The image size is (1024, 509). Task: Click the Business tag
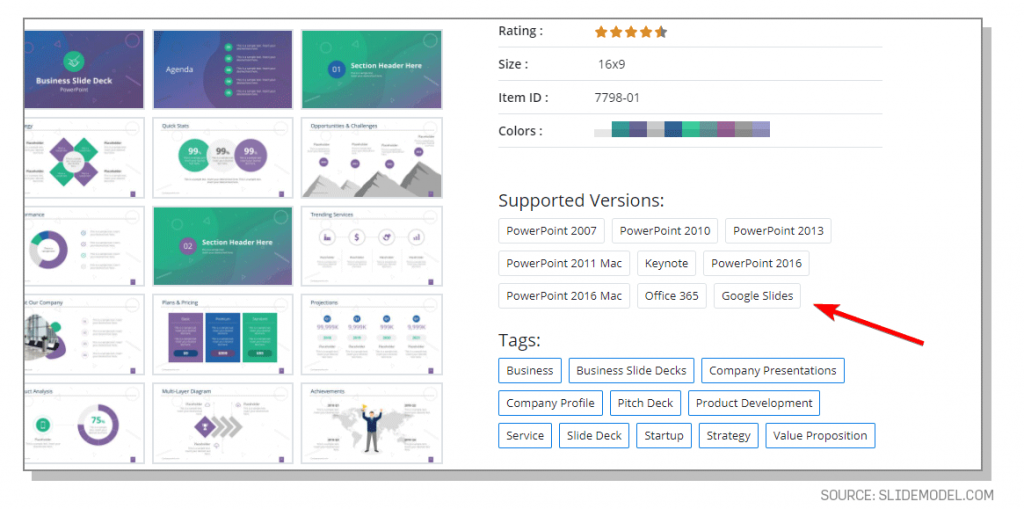[530, 370]
